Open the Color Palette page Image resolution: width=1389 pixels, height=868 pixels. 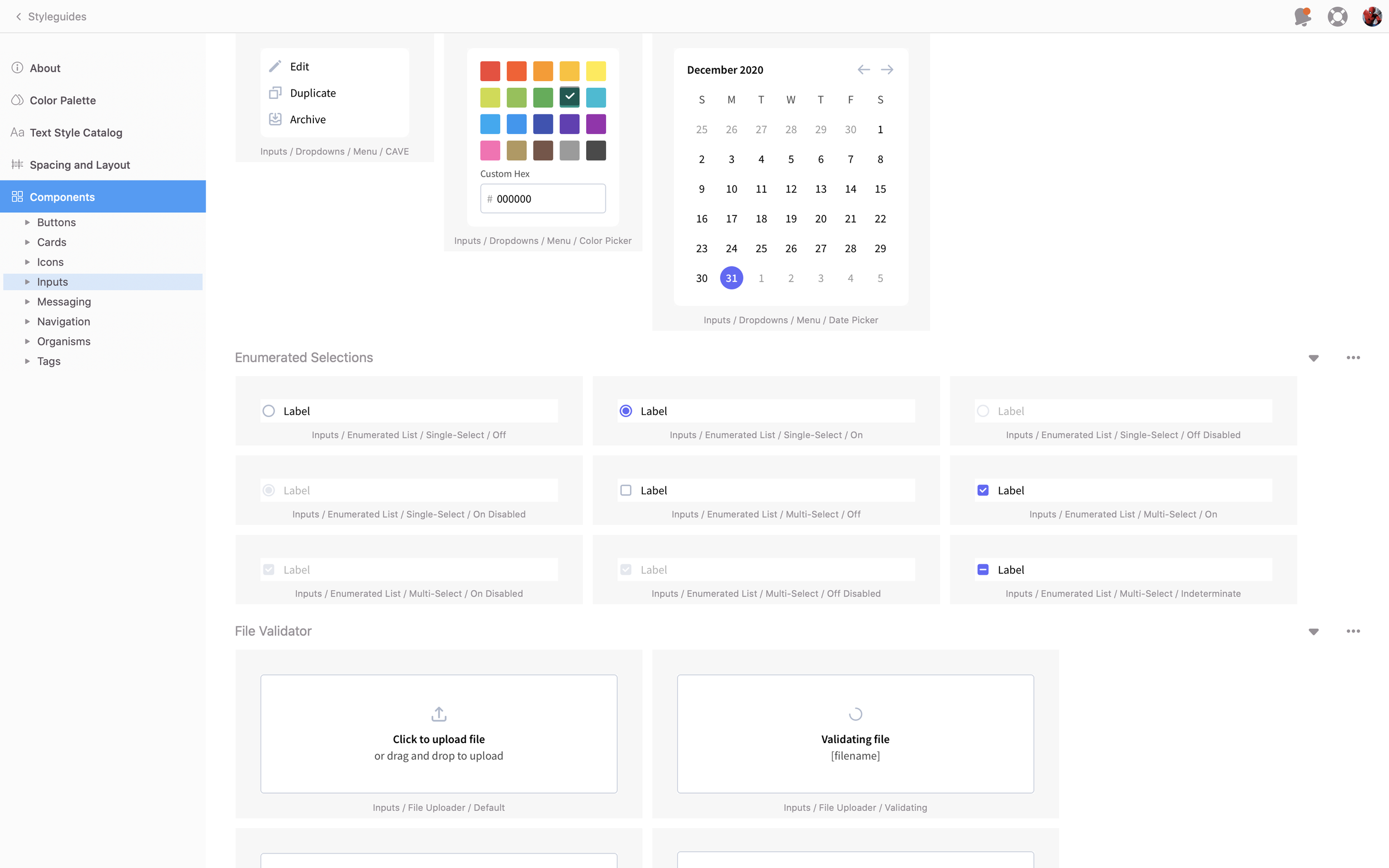click(63, 101)
